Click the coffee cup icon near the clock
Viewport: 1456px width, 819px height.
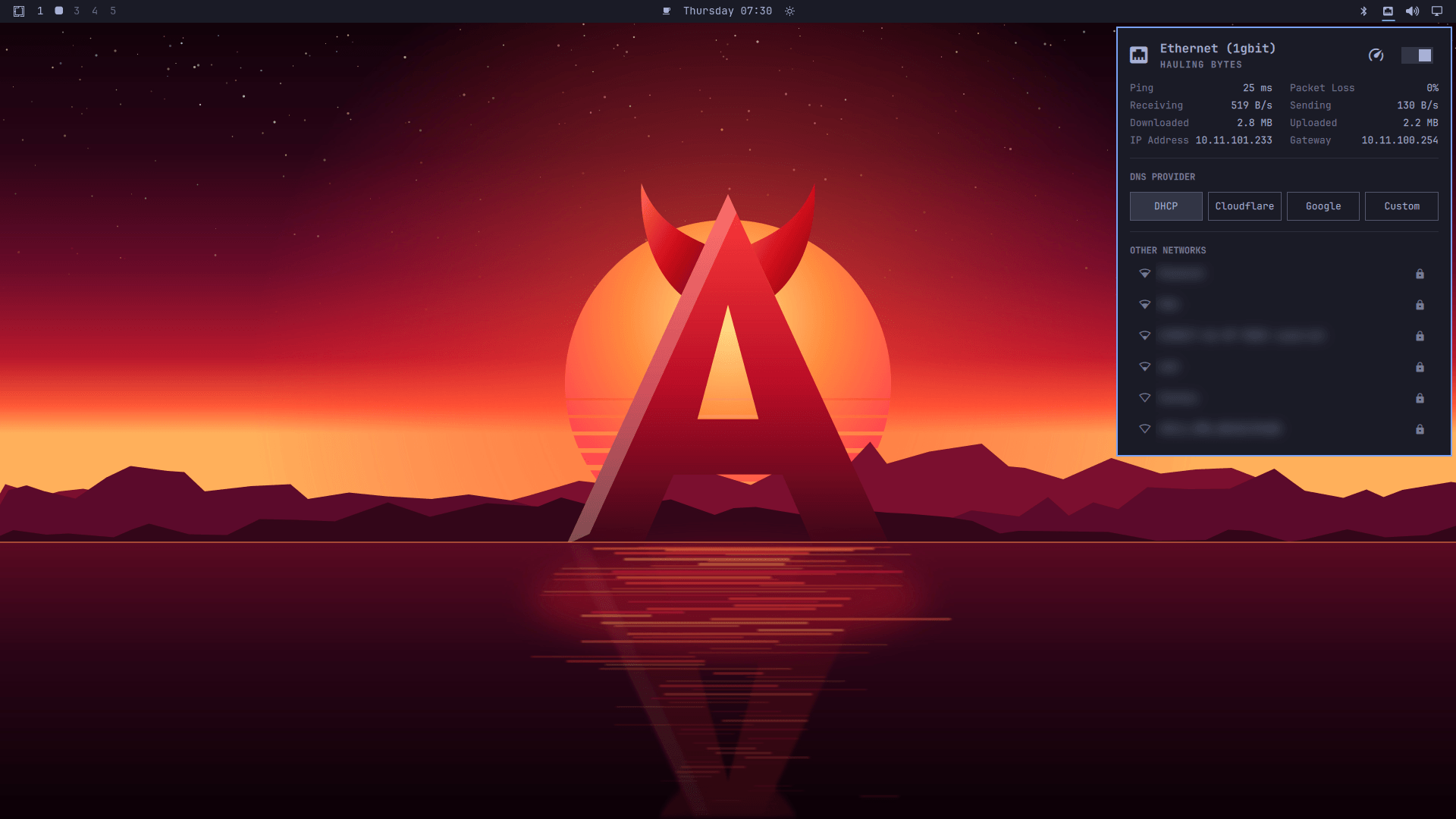coord(667,11)
